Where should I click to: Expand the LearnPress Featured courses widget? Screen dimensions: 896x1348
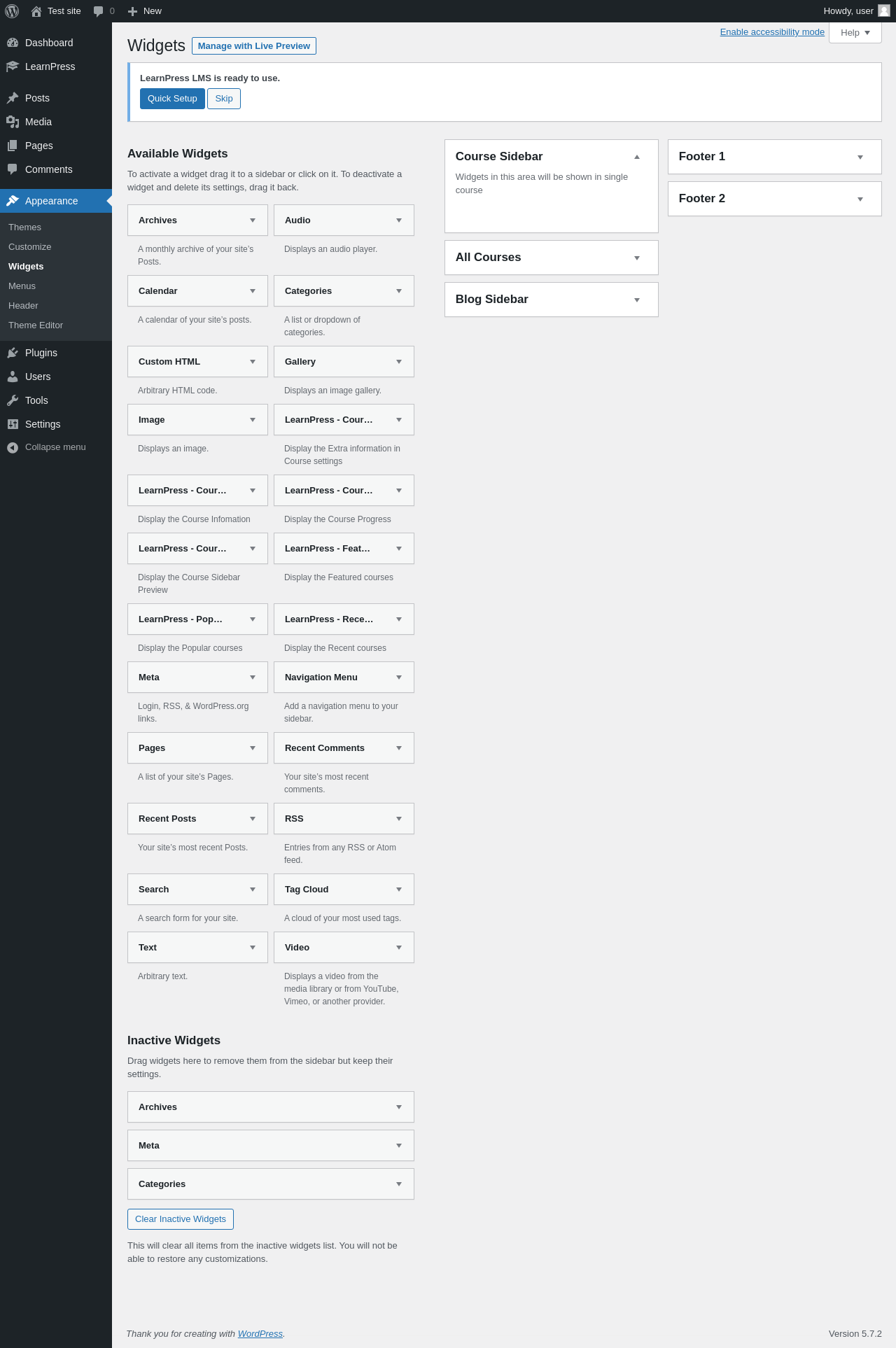(399, 549)
